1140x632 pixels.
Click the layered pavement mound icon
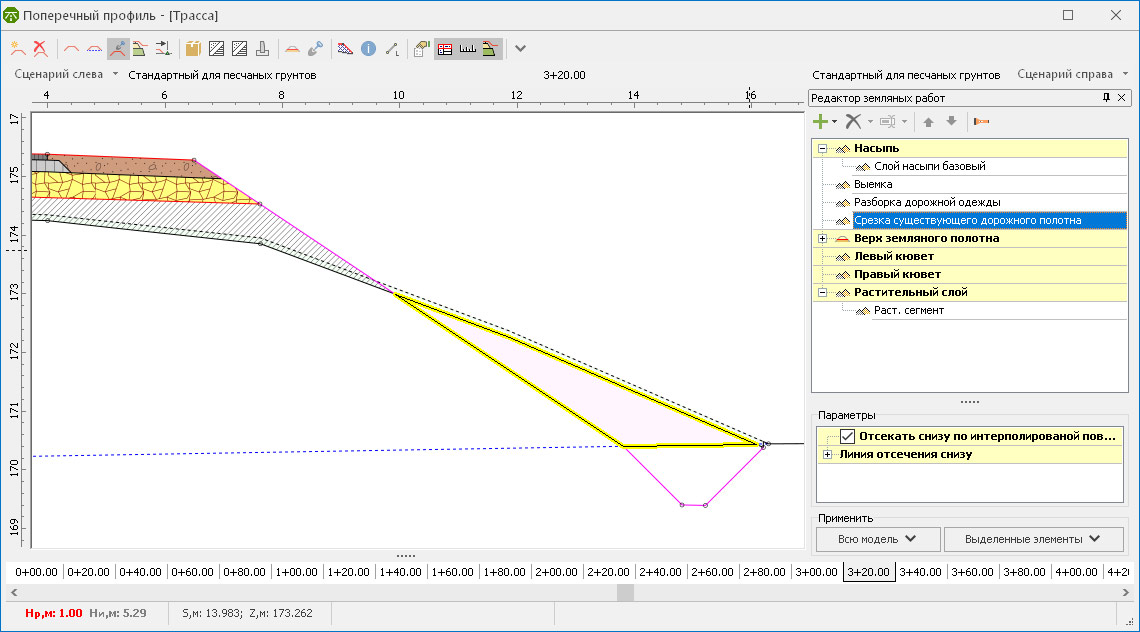[x=292, y=49]
